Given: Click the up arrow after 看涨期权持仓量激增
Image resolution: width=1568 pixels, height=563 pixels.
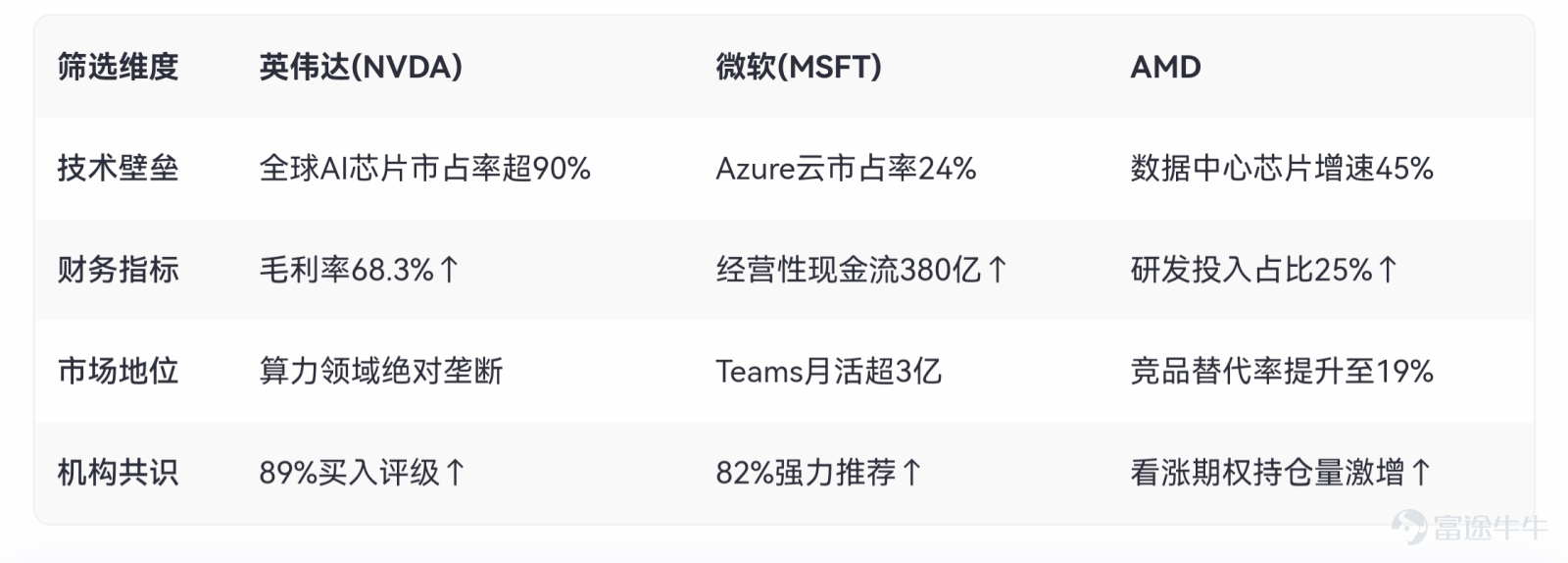Looking at the screenshot, I should point(1421,473).
